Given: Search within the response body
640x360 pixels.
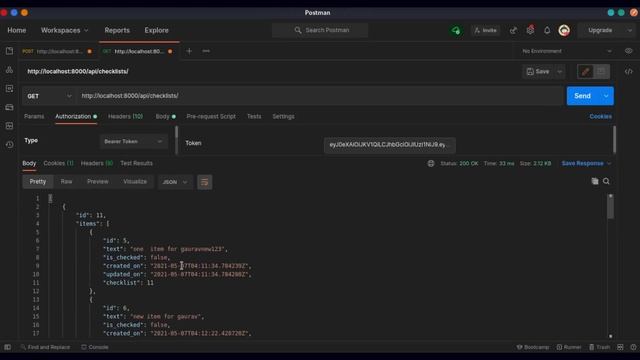Looking at the screenshot, I should tap(606, 181).
